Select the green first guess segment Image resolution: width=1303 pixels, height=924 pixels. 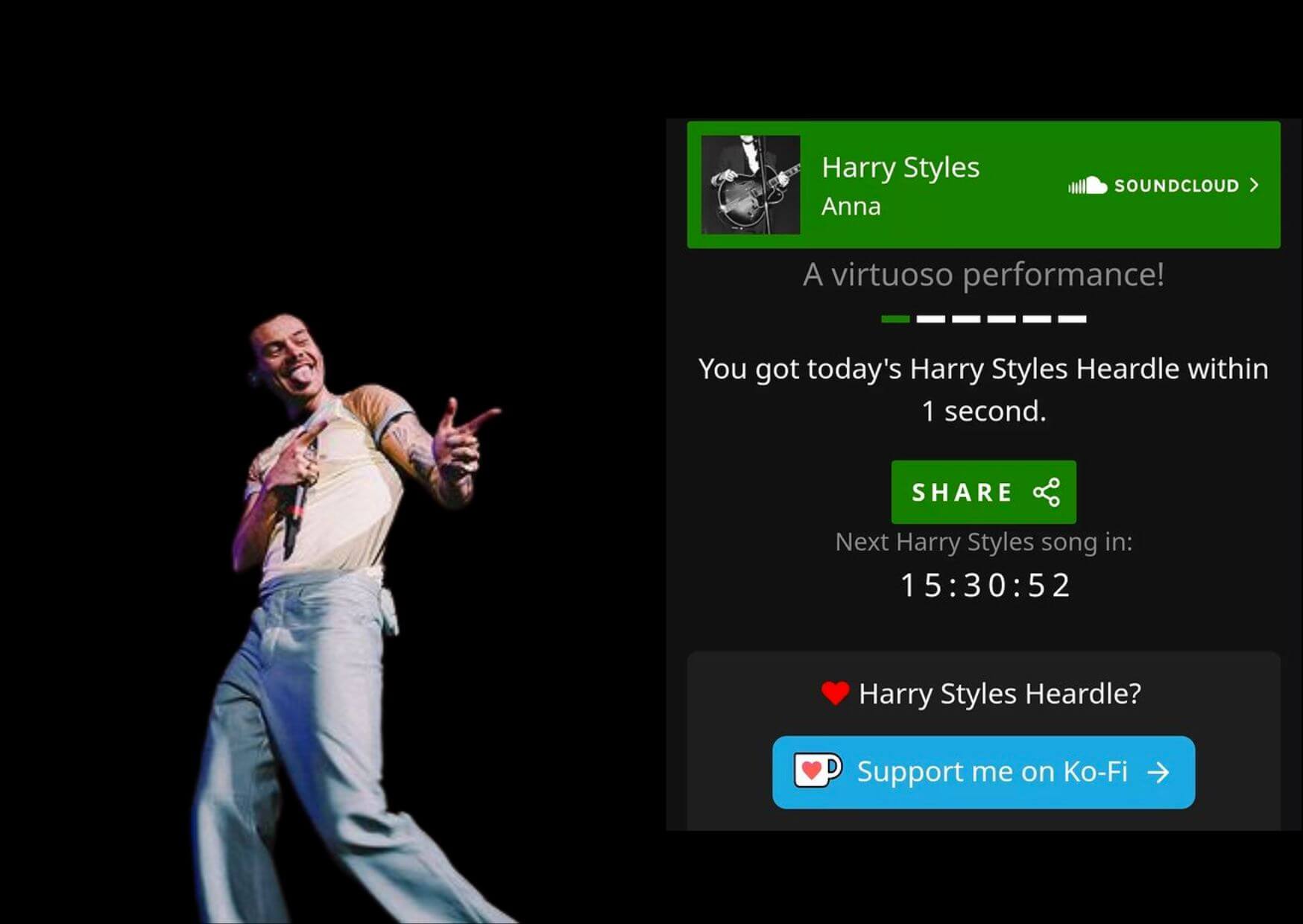pyautogui.click(x=895, y=319)
